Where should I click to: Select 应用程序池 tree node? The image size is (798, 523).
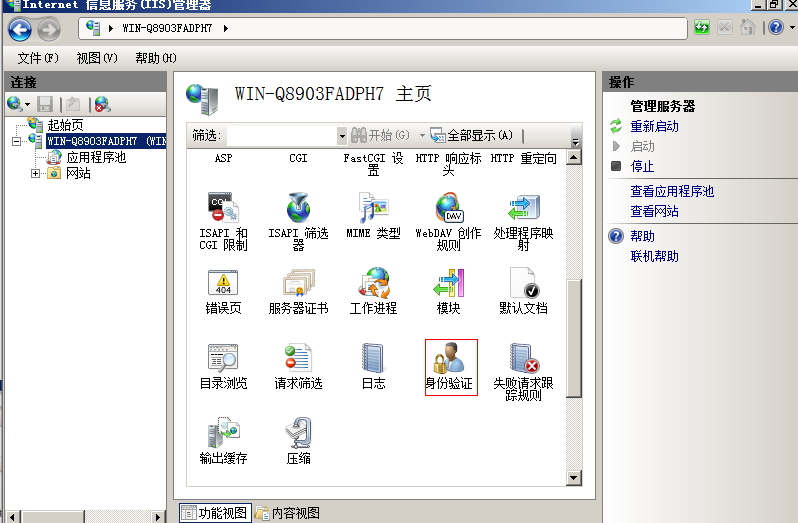click(96, 157)
